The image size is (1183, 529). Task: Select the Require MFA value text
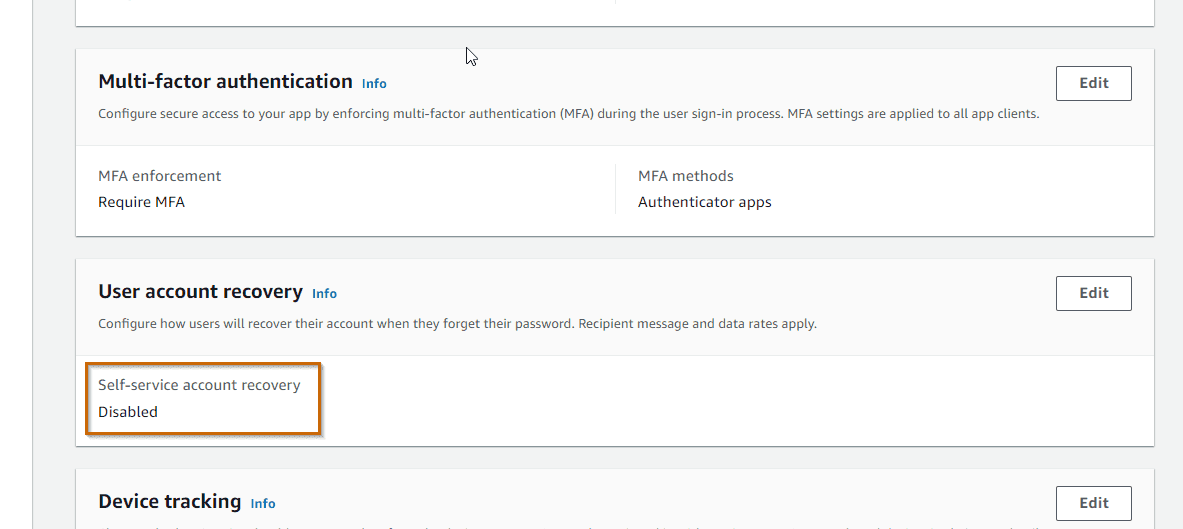click(141, 202)
